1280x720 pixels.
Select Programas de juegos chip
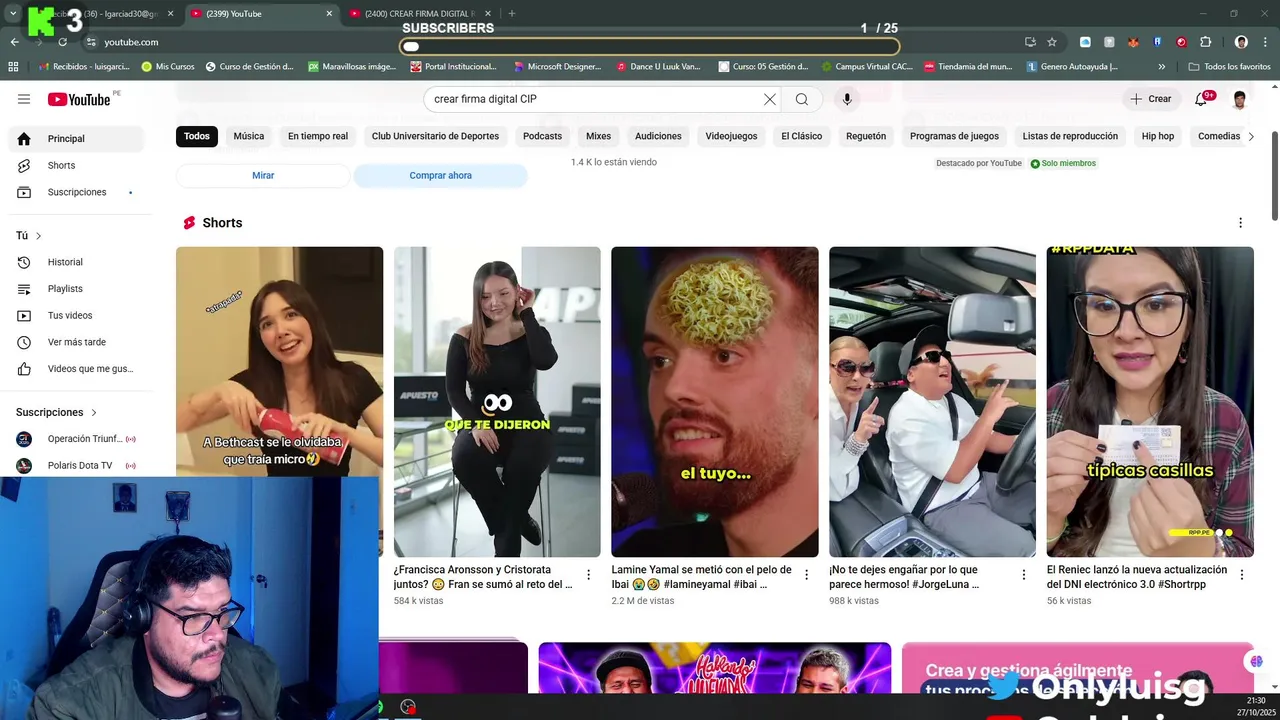[x=954, y=136]
